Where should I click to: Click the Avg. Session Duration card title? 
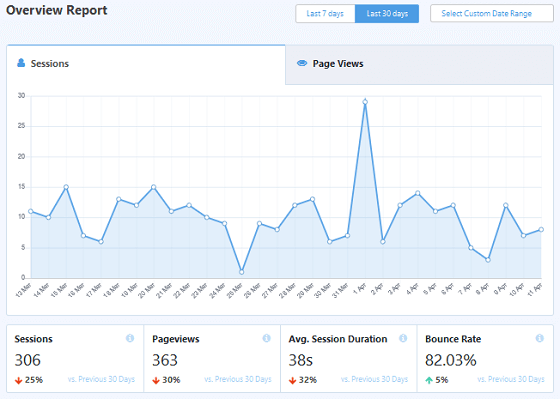click(338, 339)
